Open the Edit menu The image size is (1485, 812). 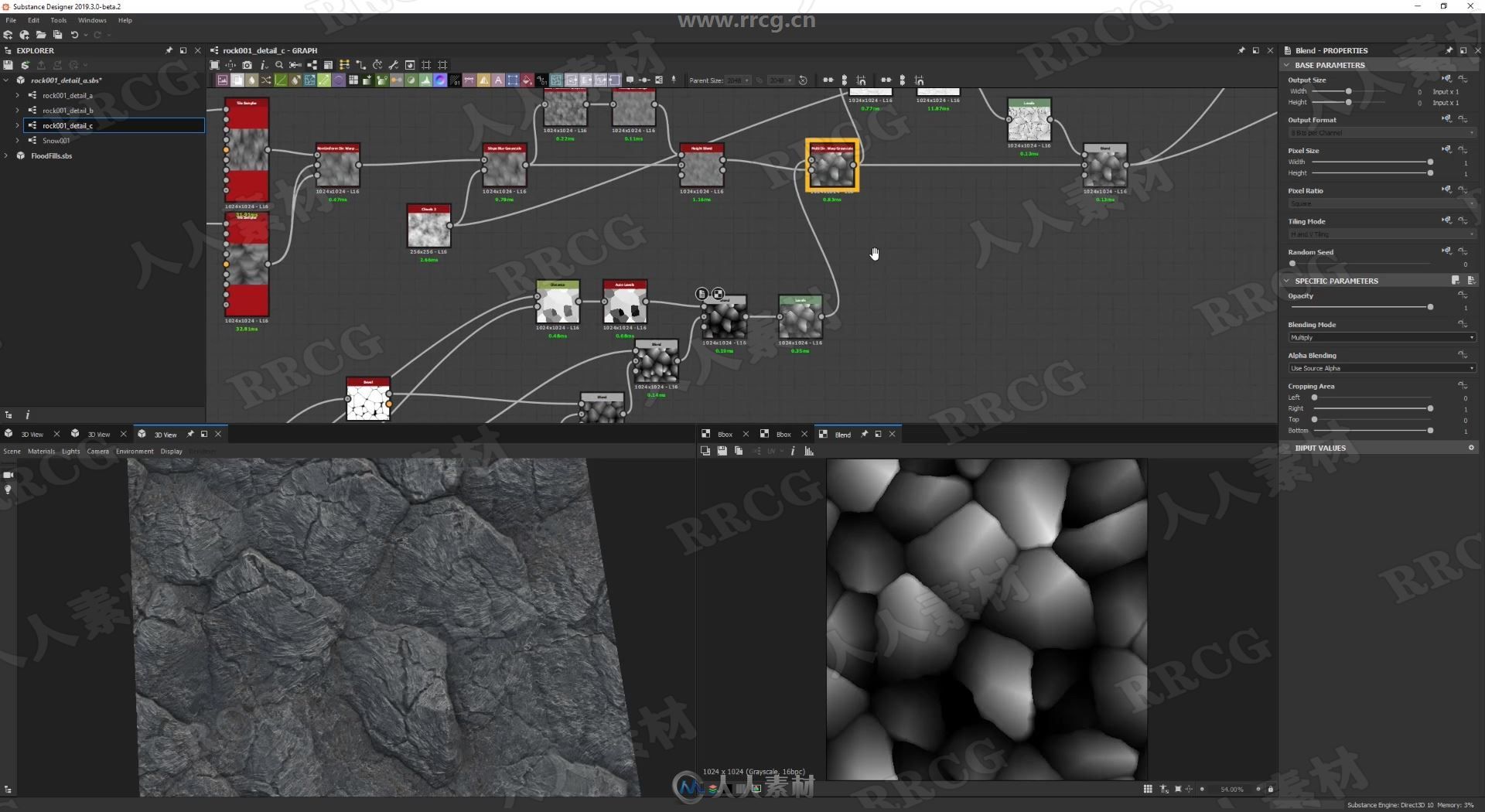click(33, 20)
